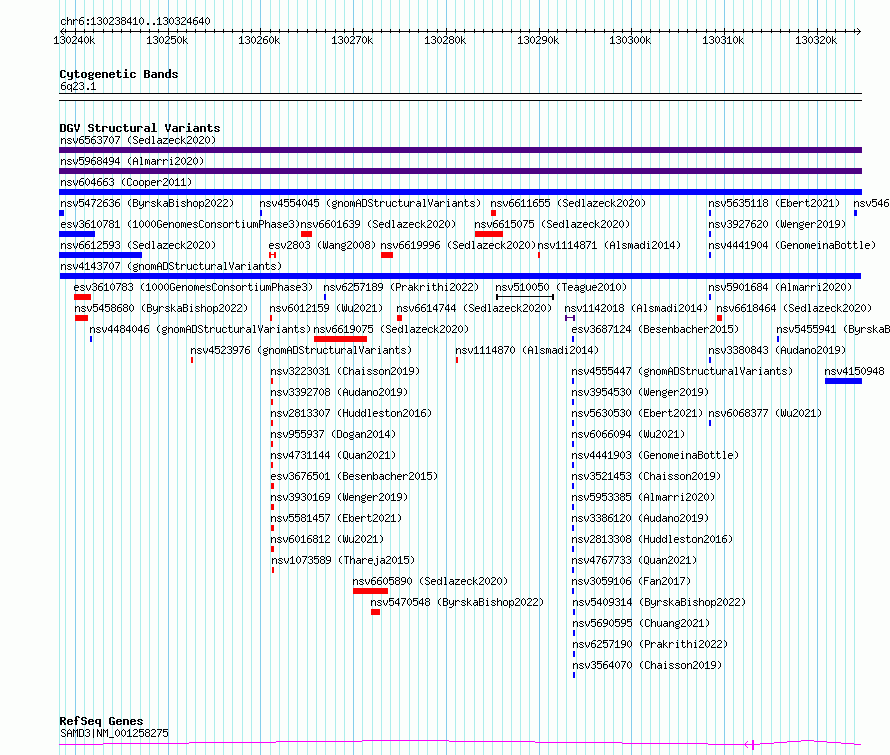Select the 130280k position on coordinate ruler
The image size is (890, 755).
tap(445, 40)
